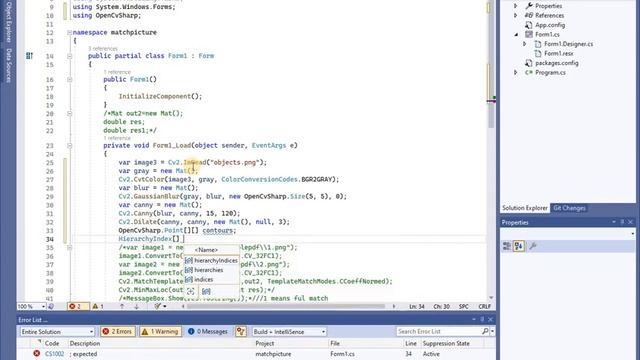
Task: Go to previous issue with up arrow
Action: tap(122, 307)
